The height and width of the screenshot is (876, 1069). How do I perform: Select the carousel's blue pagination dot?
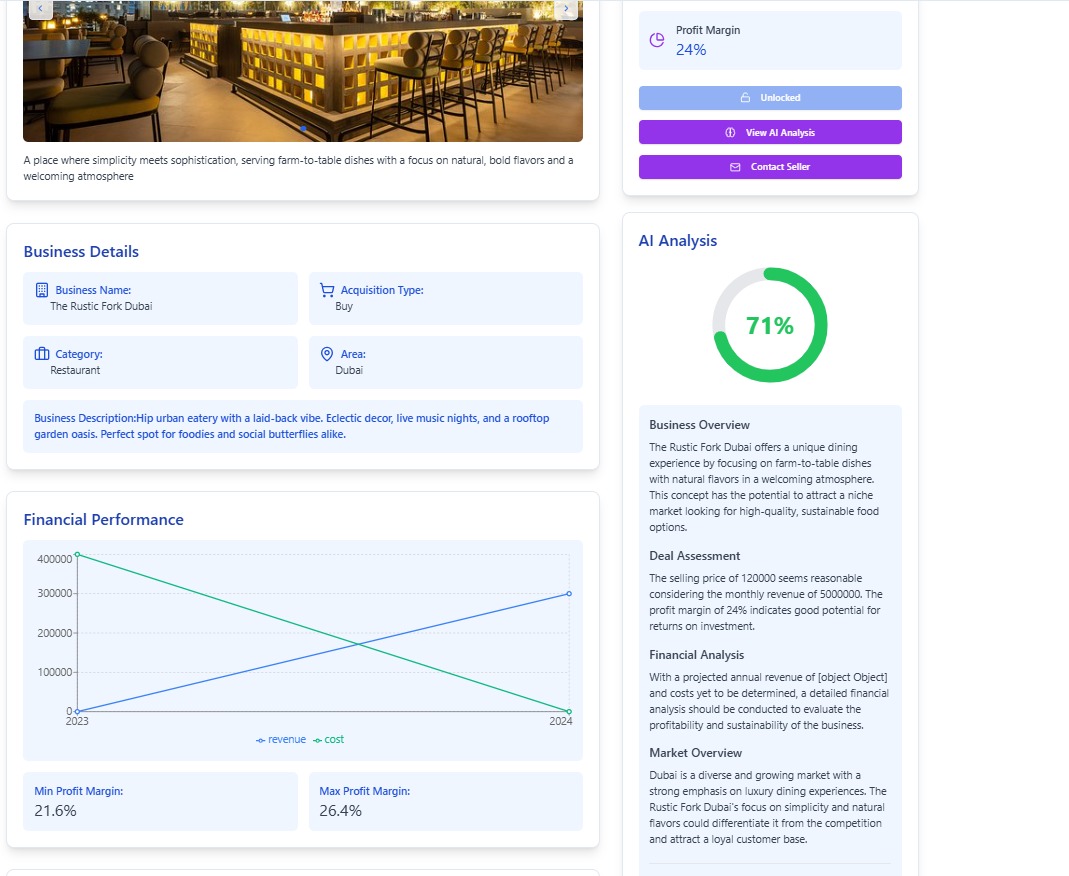pos(303,128)
